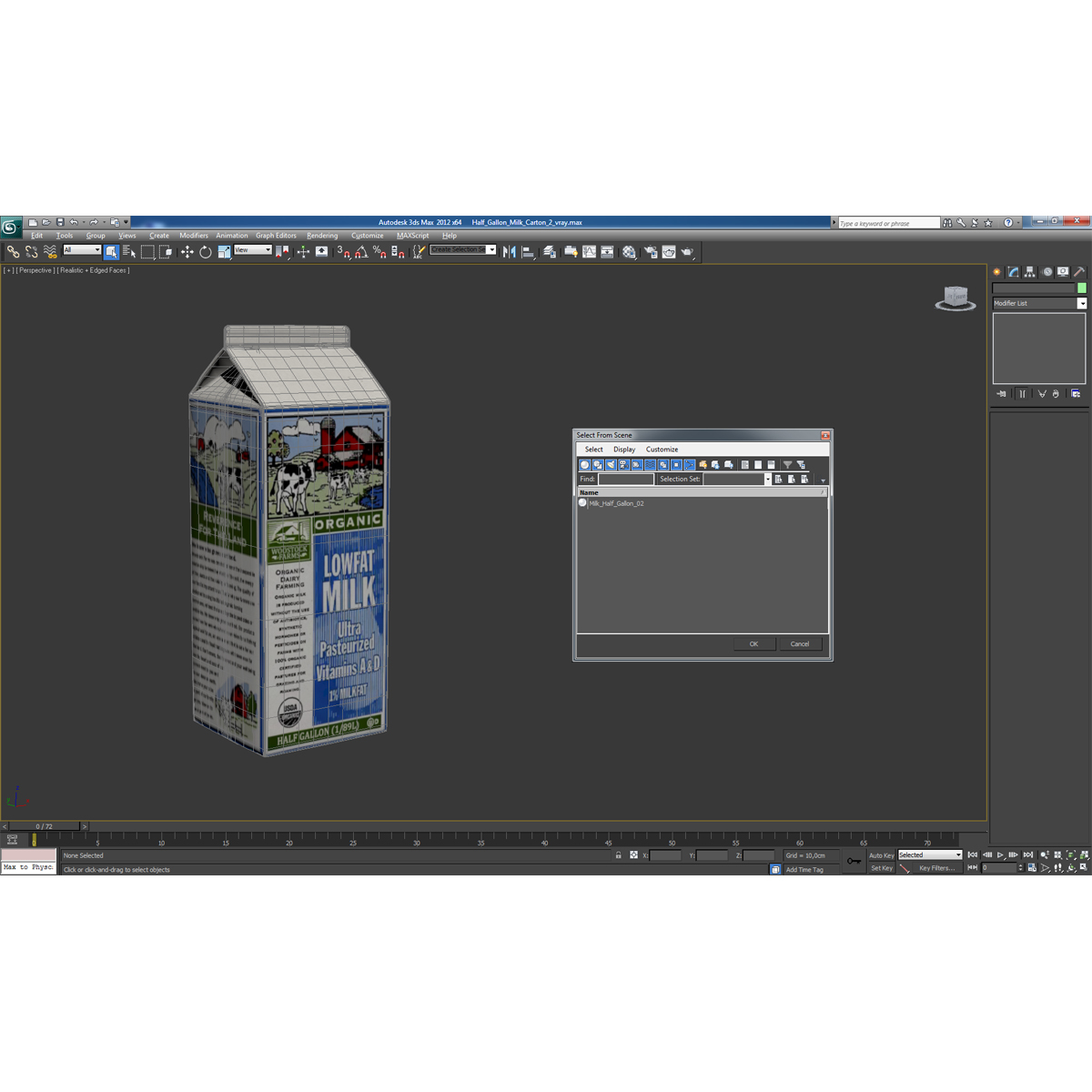The height and width of the screenshot is (1092, 1092).
Task: Toggle Display Bone Objects filter in dialog
Action: tap(690, 464)
